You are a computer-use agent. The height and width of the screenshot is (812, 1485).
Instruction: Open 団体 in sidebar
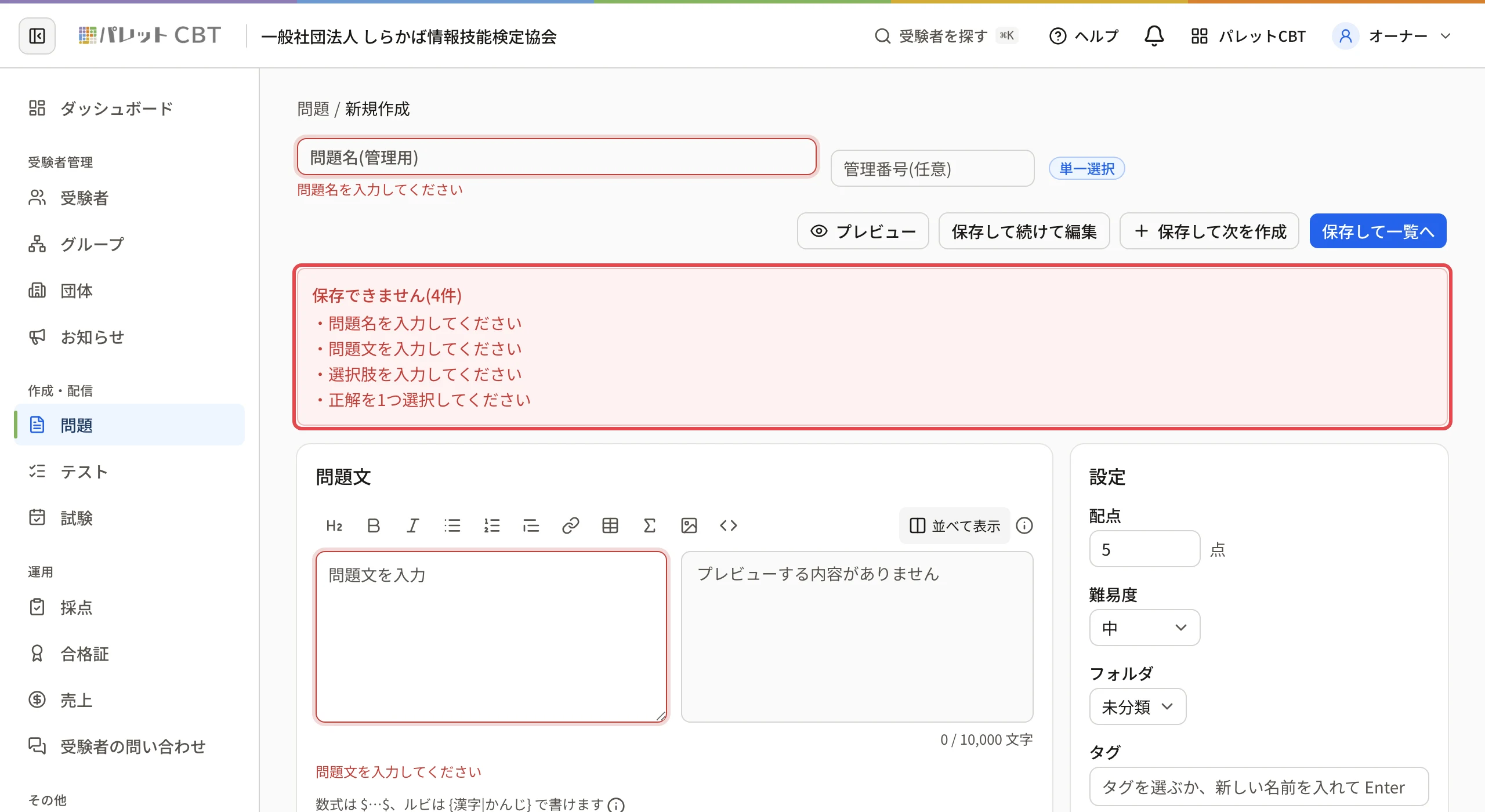[129, 291]
